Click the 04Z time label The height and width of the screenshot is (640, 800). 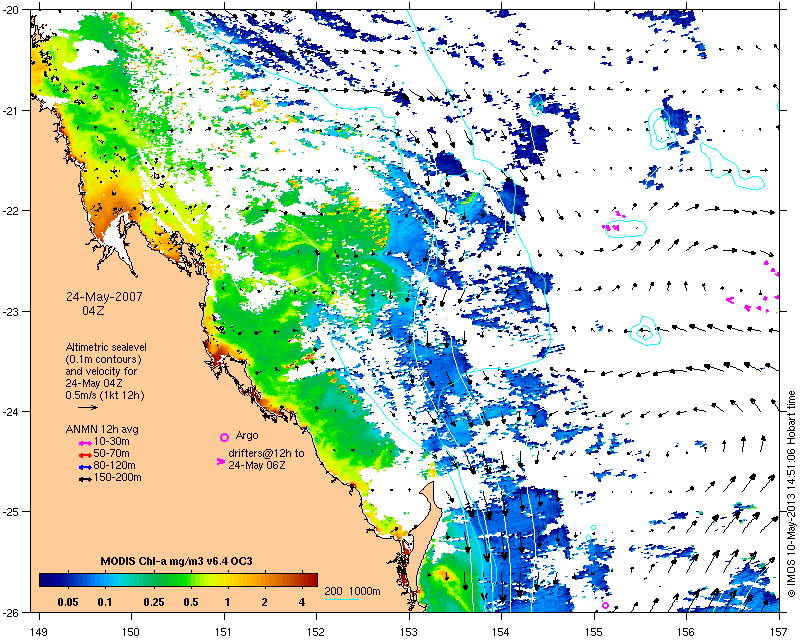coord(93,310)
